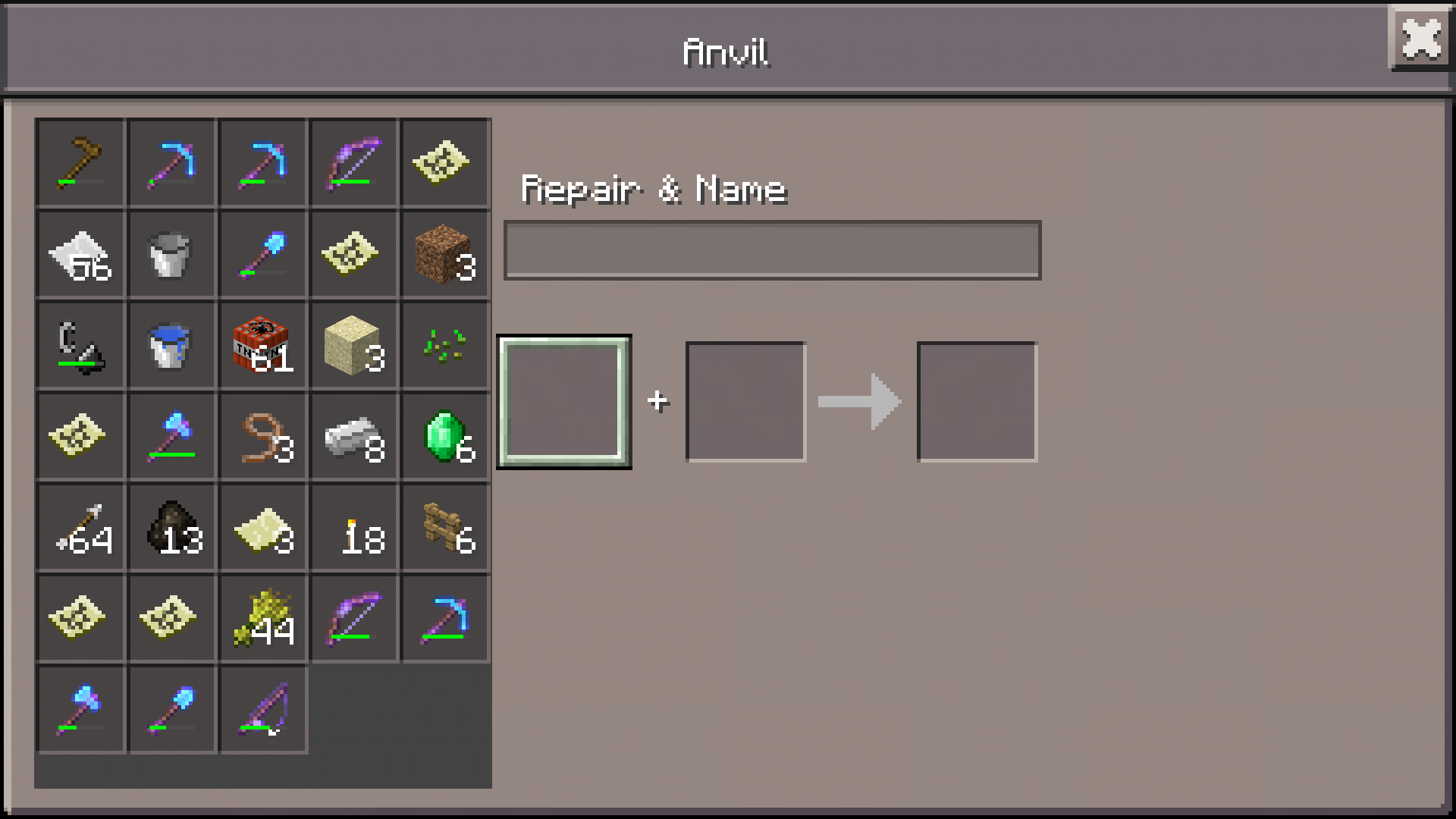
Task: Click the anvil output result slot
Action: coord(977,401)
